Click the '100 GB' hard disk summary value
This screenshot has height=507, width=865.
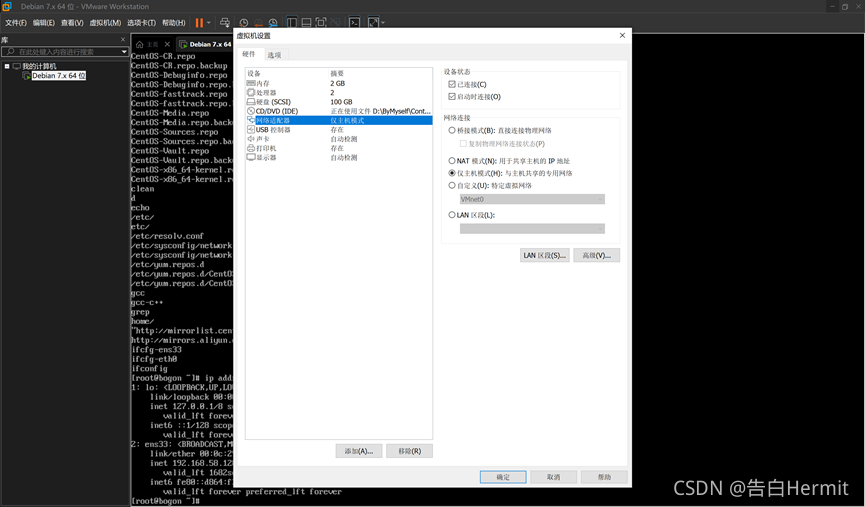[341, 102]
